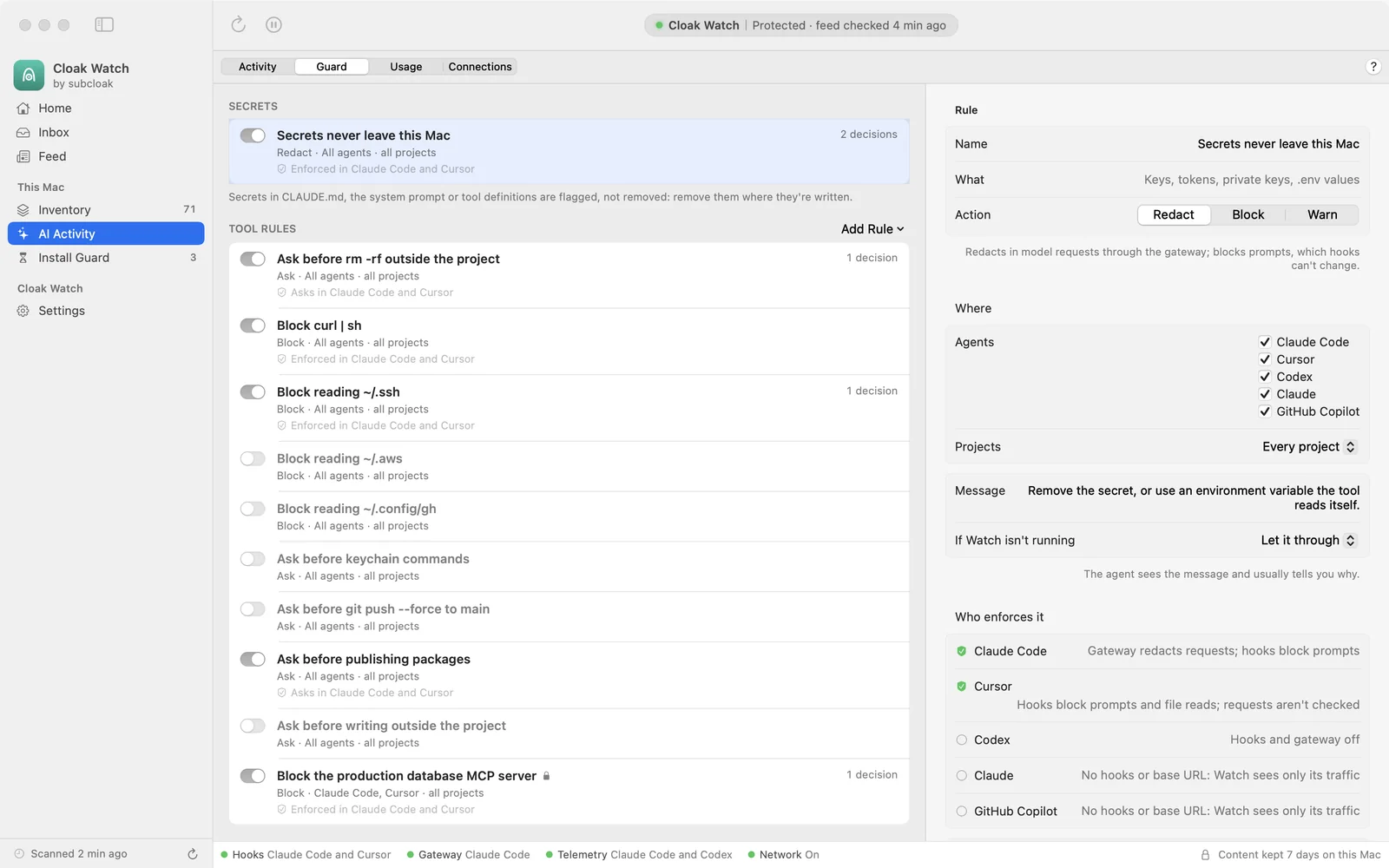The height and width of the screenshot is (868, 1389).
Task: Select the Guard tab
Action: pos(332,67)
